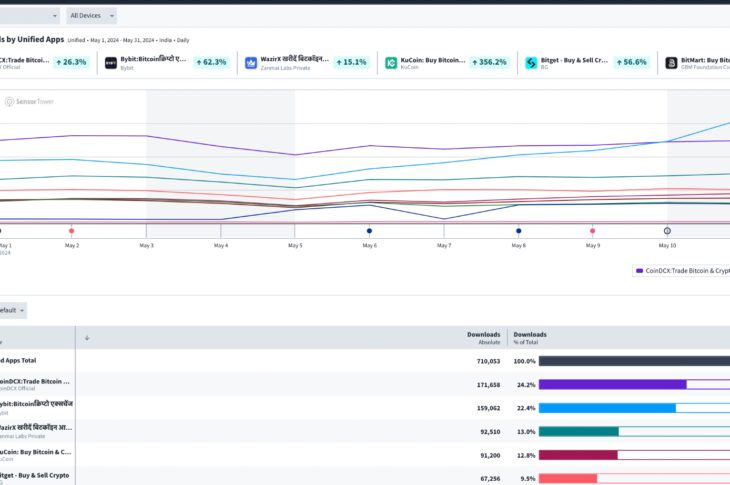Open the All Devices dropdown
Screen dimensions: 730x485
[91, 15]
